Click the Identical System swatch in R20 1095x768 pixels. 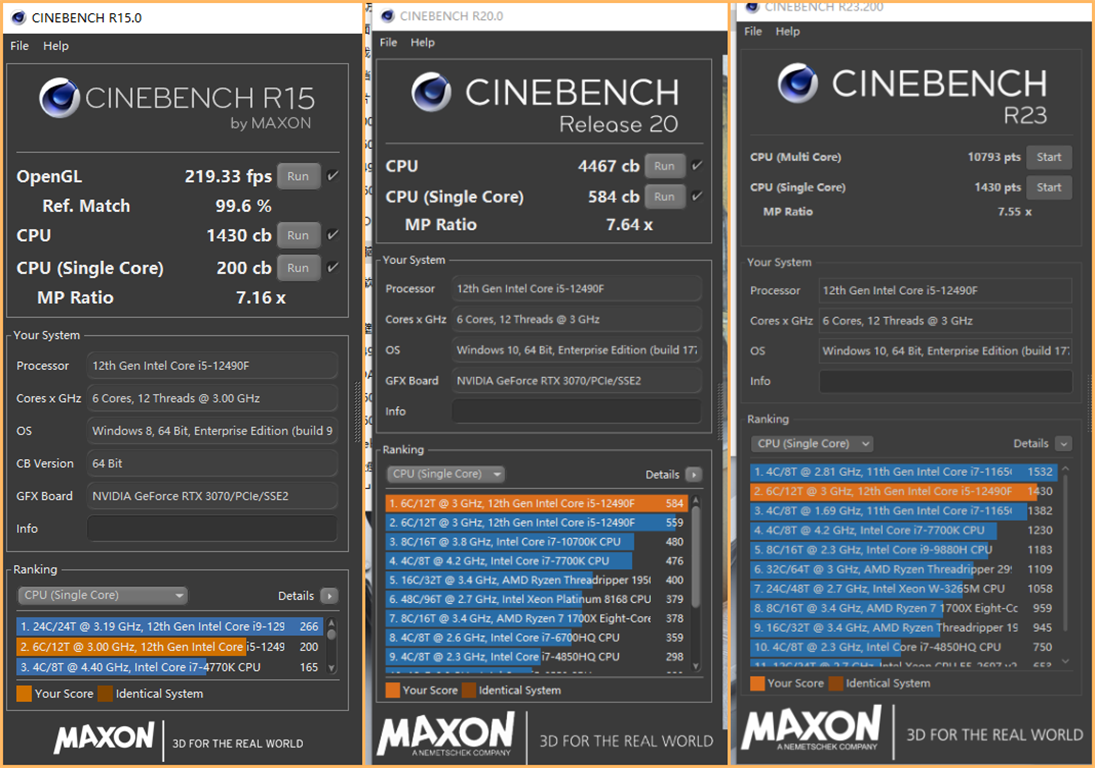pyautogui.click(x=469, y=691)
